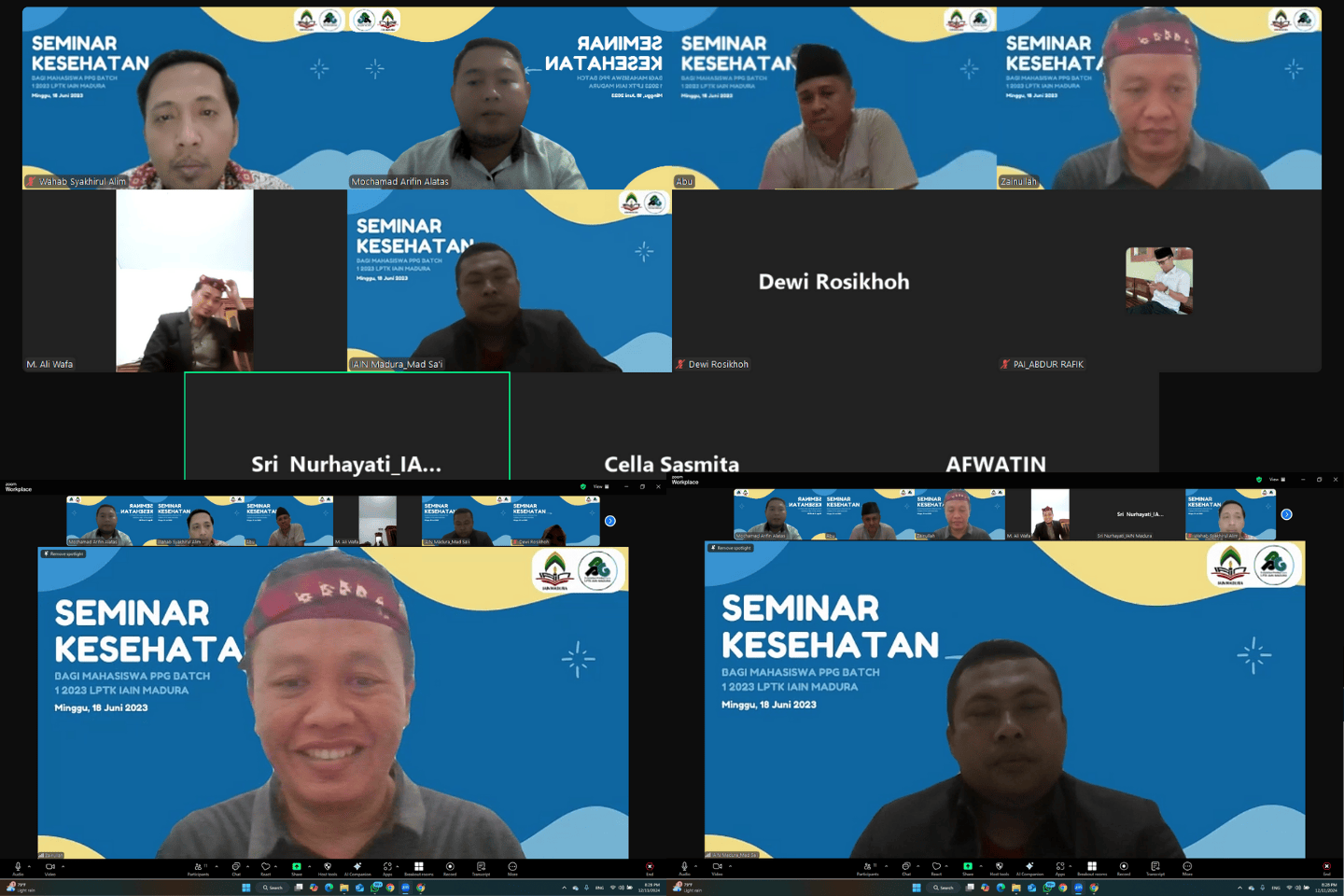Start screen sharing with the green Share icon
This screenshot has width=1344, height=896.
[x=296, y=866]
